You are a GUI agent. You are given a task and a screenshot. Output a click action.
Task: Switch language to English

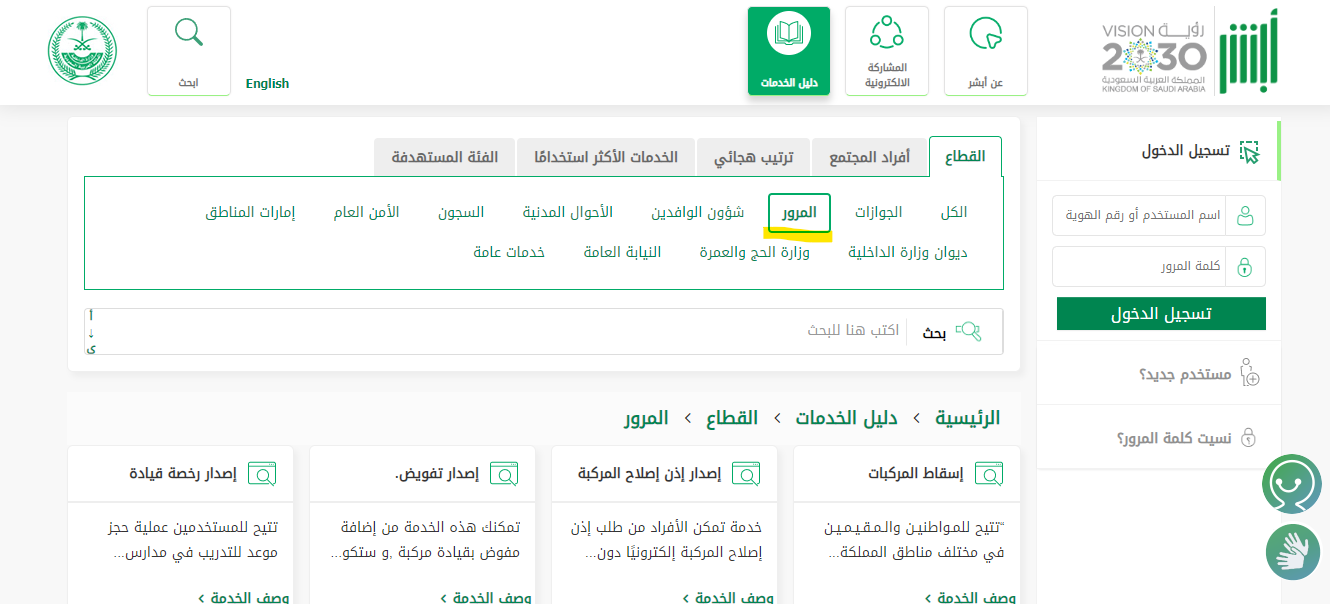click(x=267, y=84)
